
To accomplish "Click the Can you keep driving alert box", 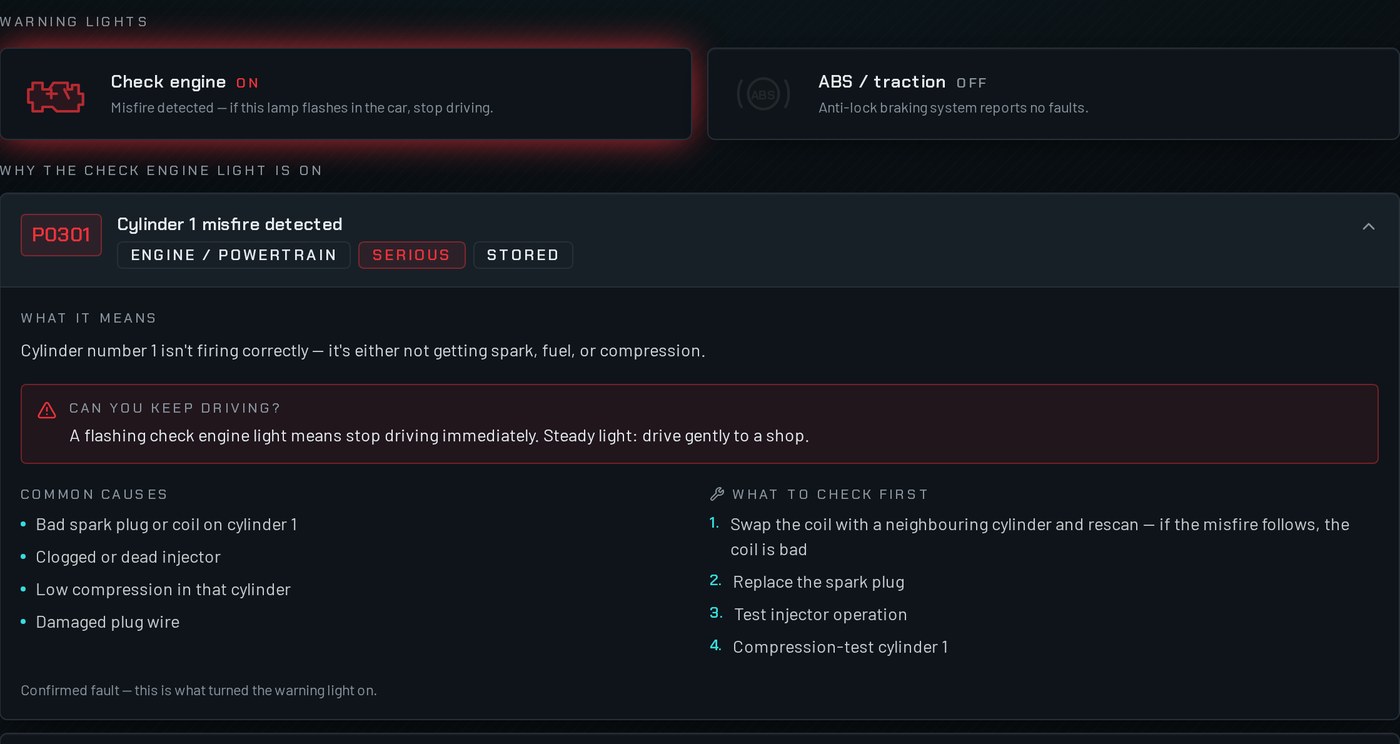I will tap(699, 423).
